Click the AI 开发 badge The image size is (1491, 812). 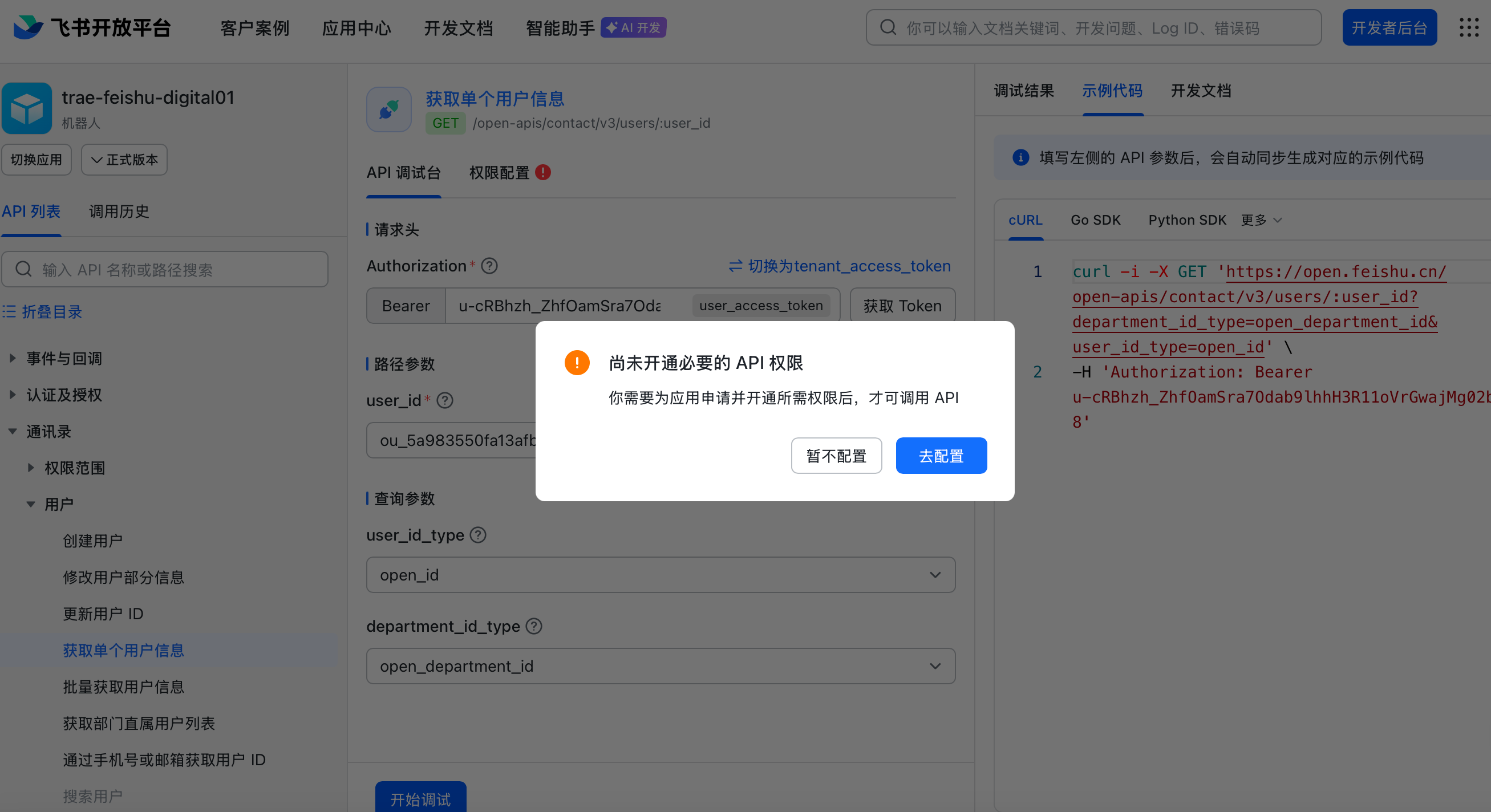[x=633, y=27]
